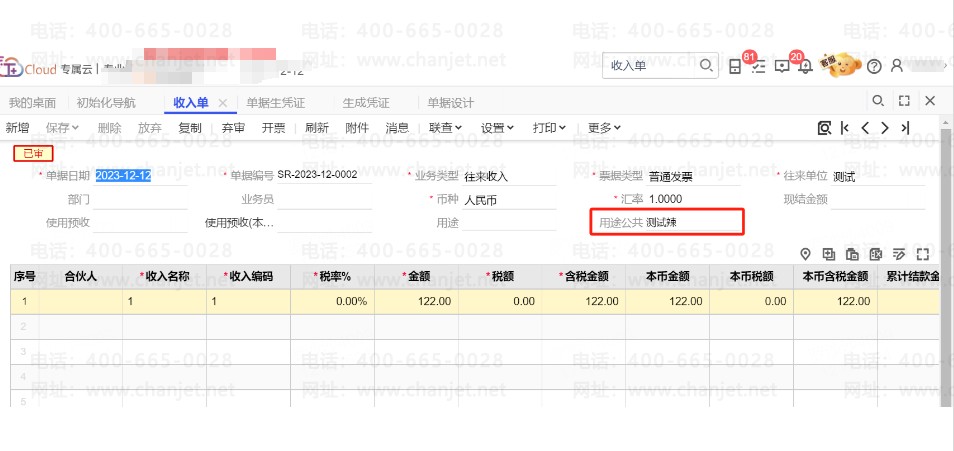Click the monkey customer service mascot
Viewport: 954px width, 451px height.
point(841,65)
